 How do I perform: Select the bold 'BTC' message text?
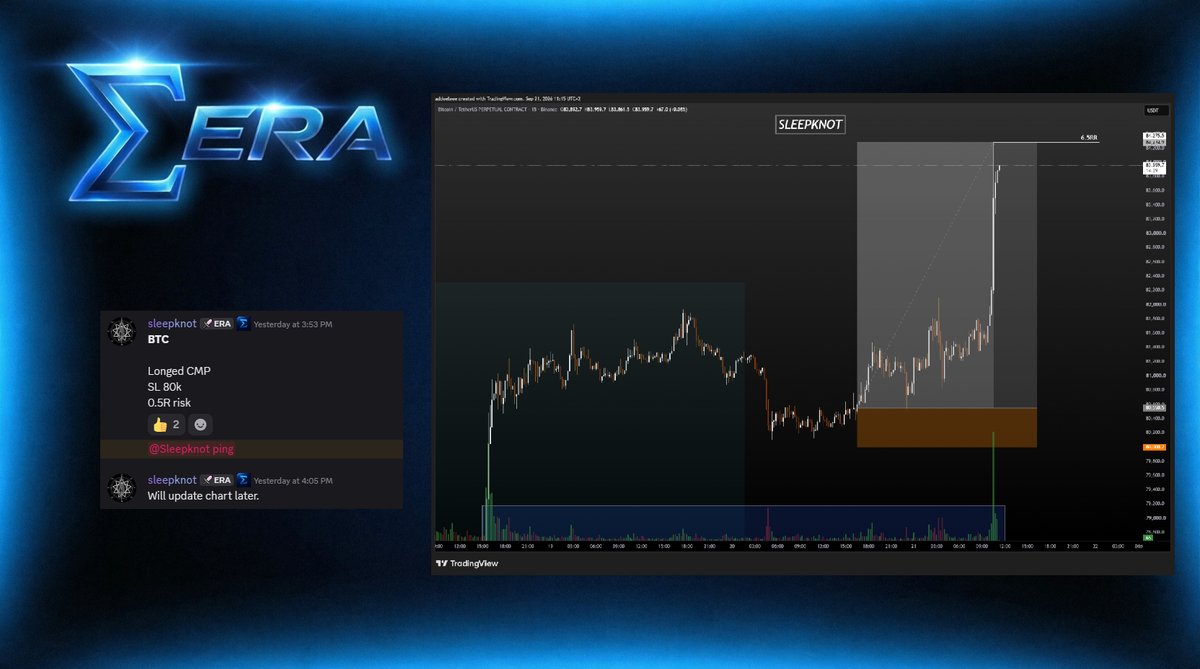pos(158,340)
